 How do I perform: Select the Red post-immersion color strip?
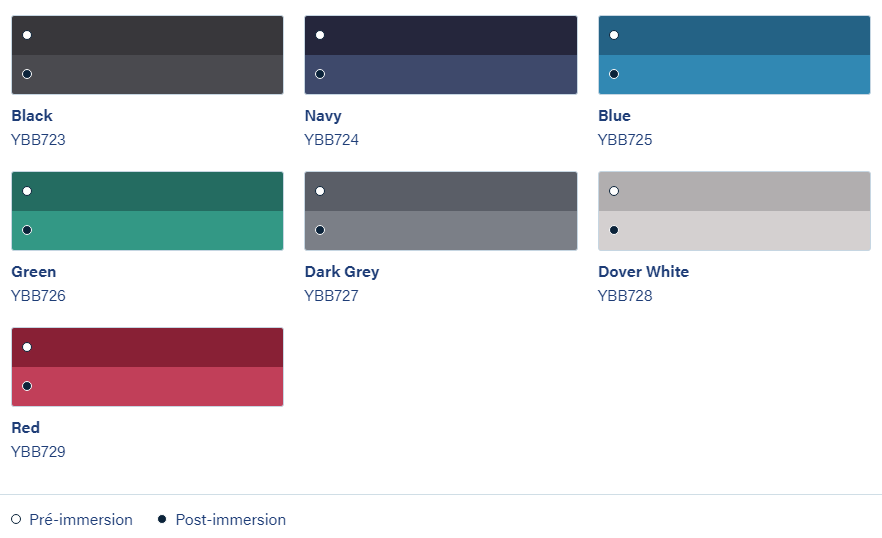pos(147,386)
